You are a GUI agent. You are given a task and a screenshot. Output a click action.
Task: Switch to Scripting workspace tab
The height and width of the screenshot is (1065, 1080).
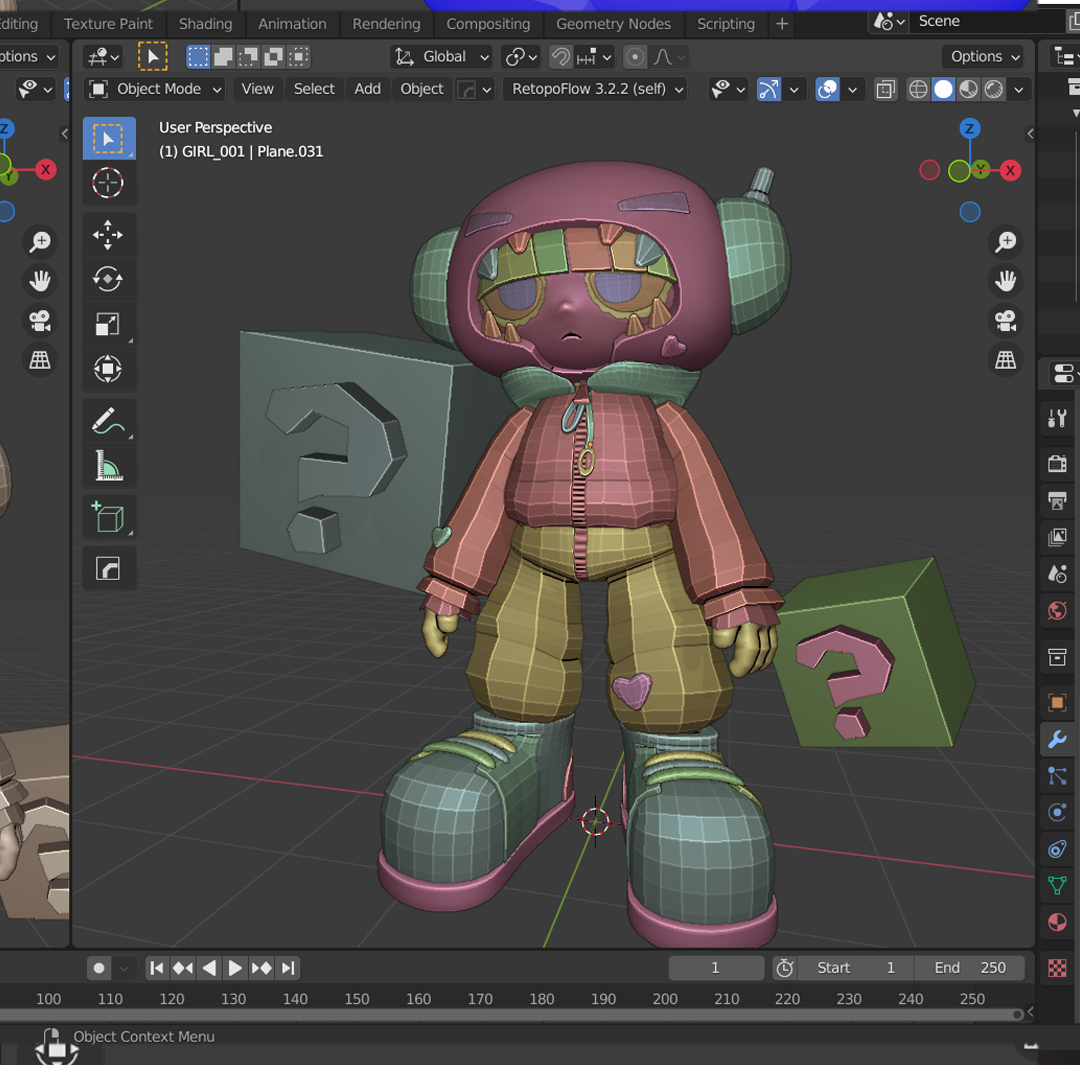[x=725, y=23]
